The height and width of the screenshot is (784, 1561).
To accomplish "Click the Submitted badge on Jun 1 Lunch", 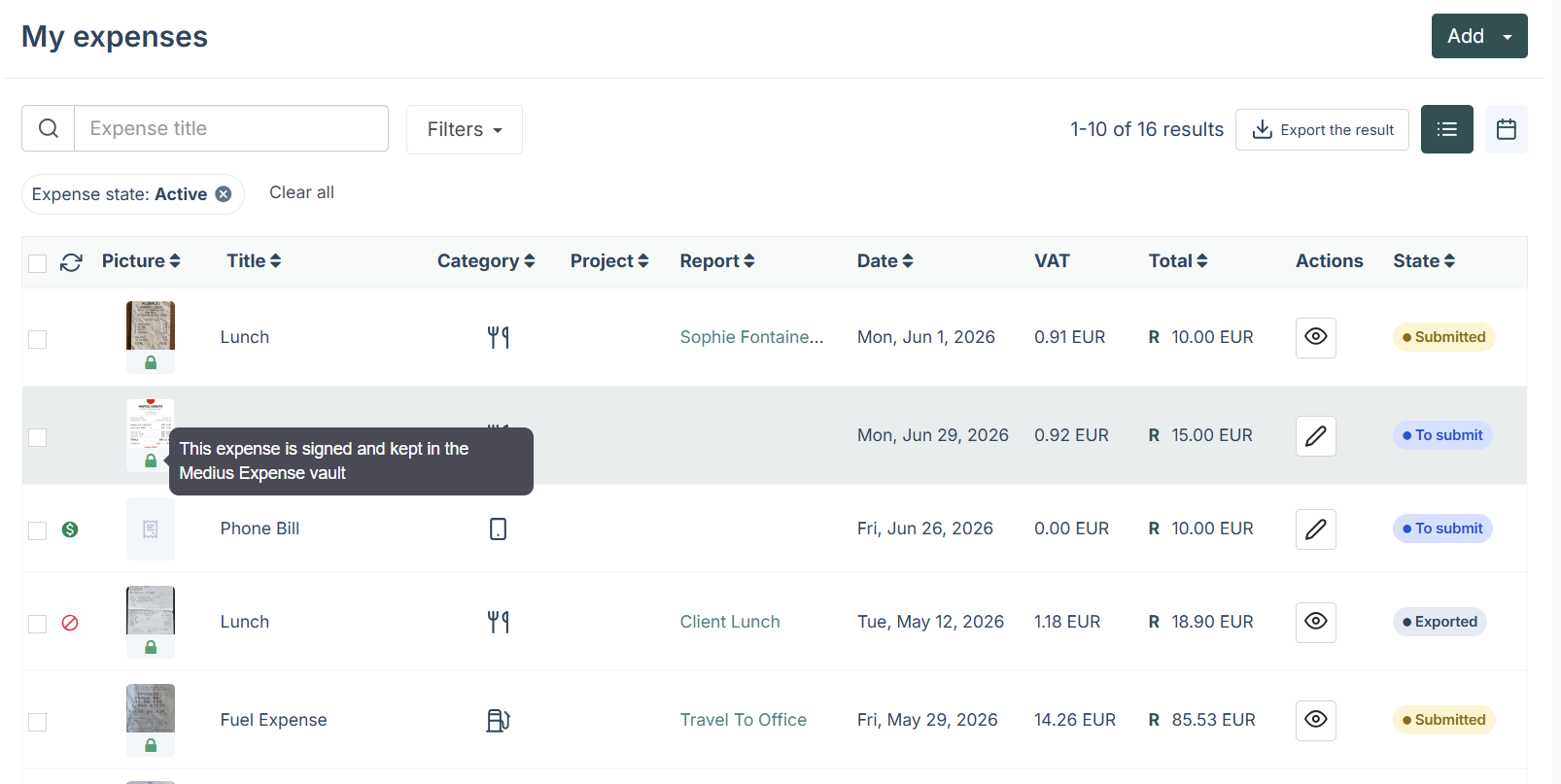I will [x=1443, y=337].
